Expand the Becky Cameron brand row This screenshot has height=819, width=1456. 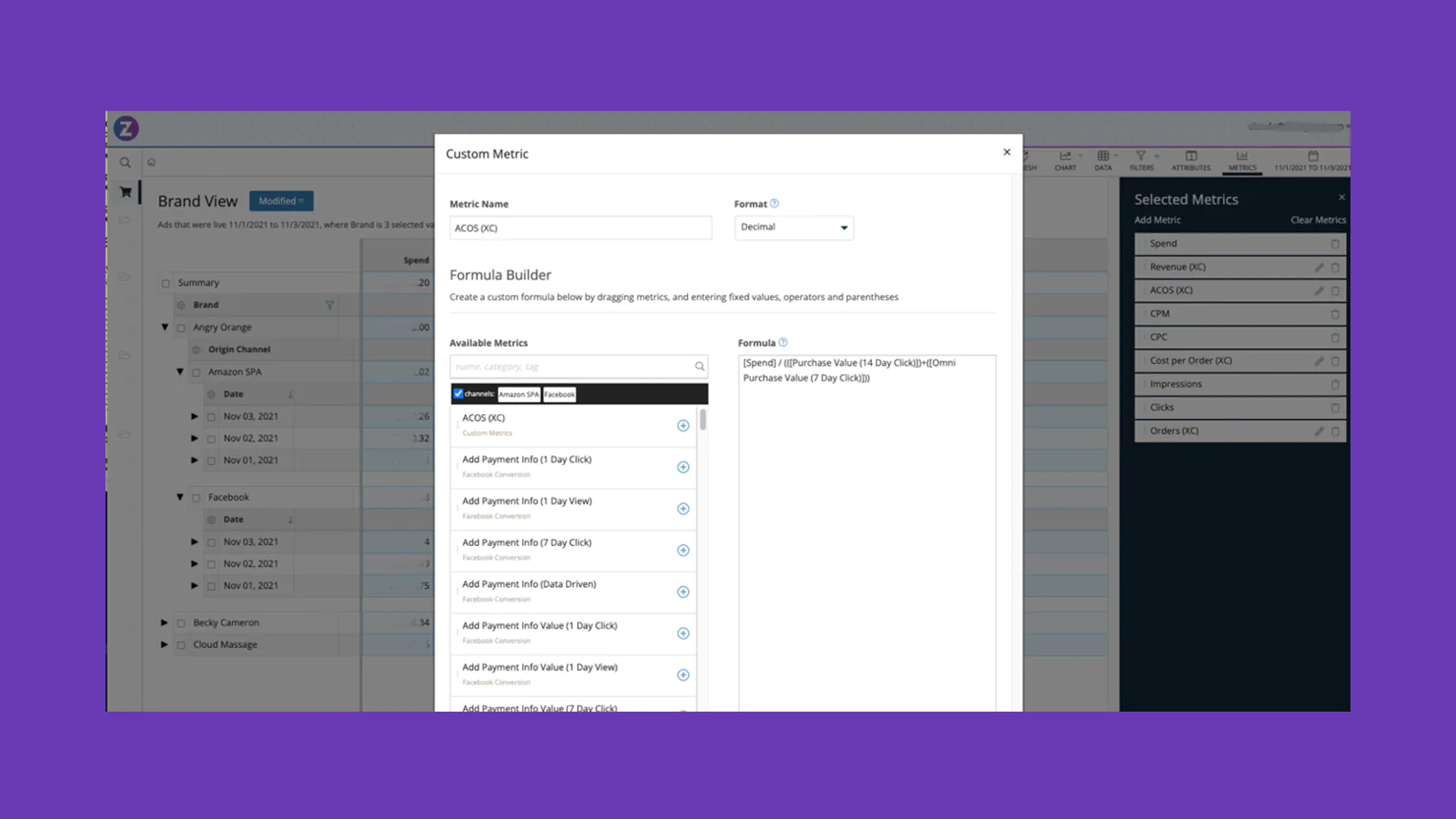pos(165,622)
